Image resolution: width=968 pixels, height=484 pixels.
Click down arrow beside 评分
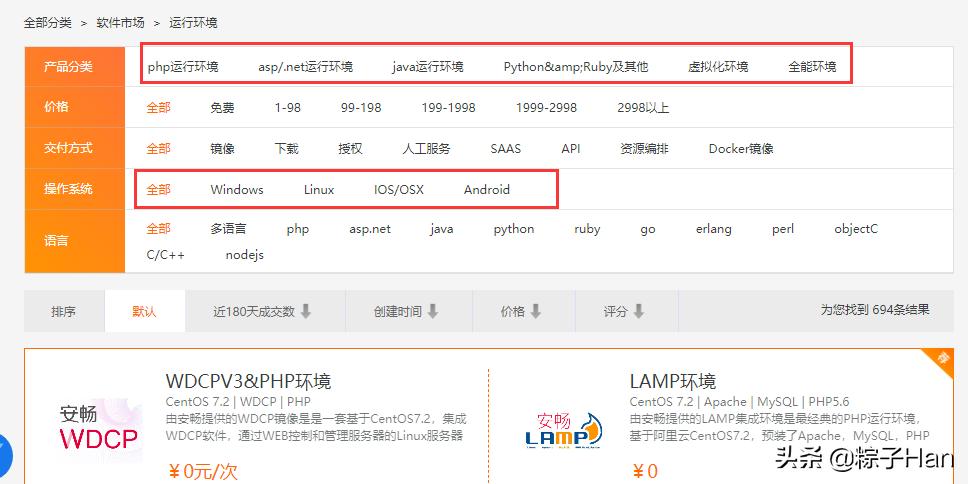(639, 311)
